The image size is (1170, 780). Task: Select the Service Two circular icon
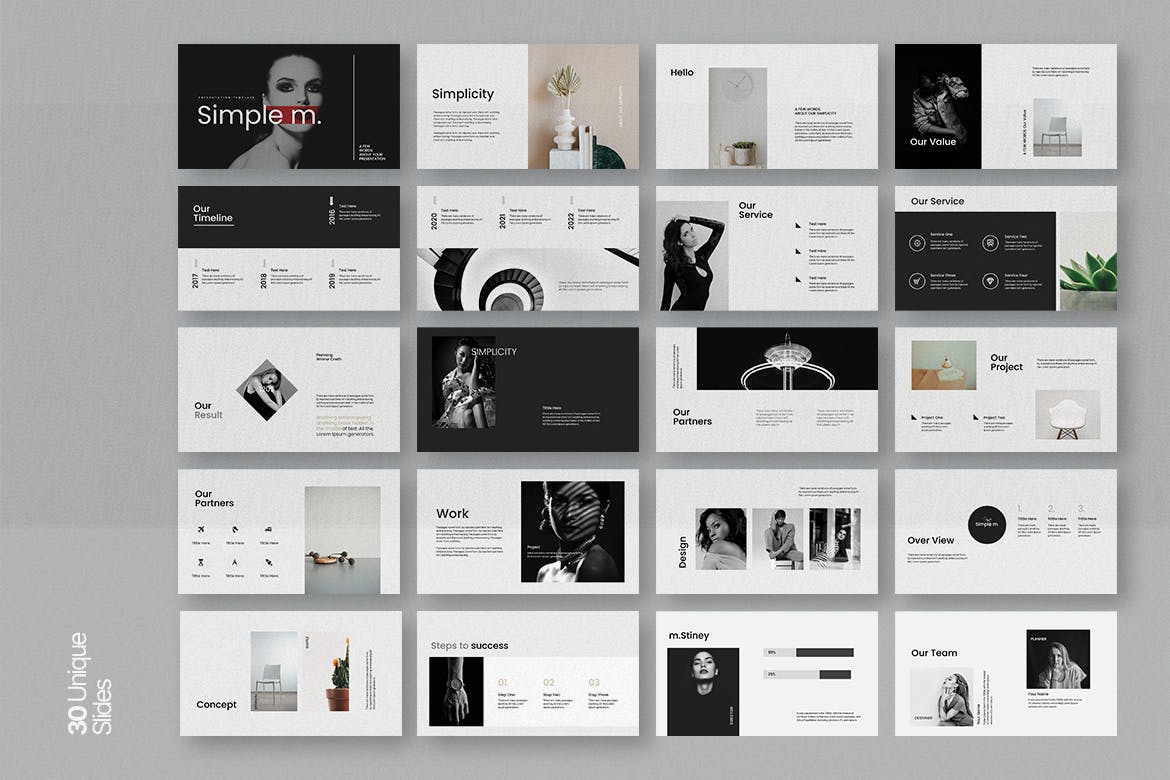pos(988,242)
